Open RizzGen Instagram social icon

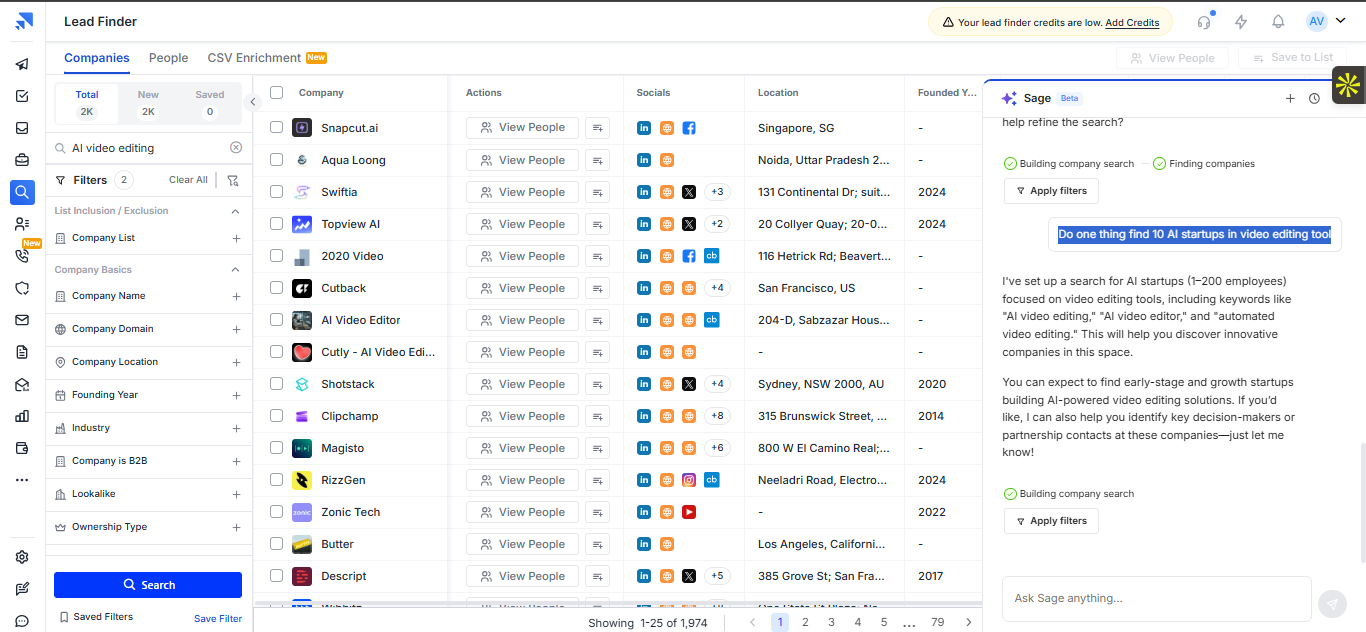point(689,480)
